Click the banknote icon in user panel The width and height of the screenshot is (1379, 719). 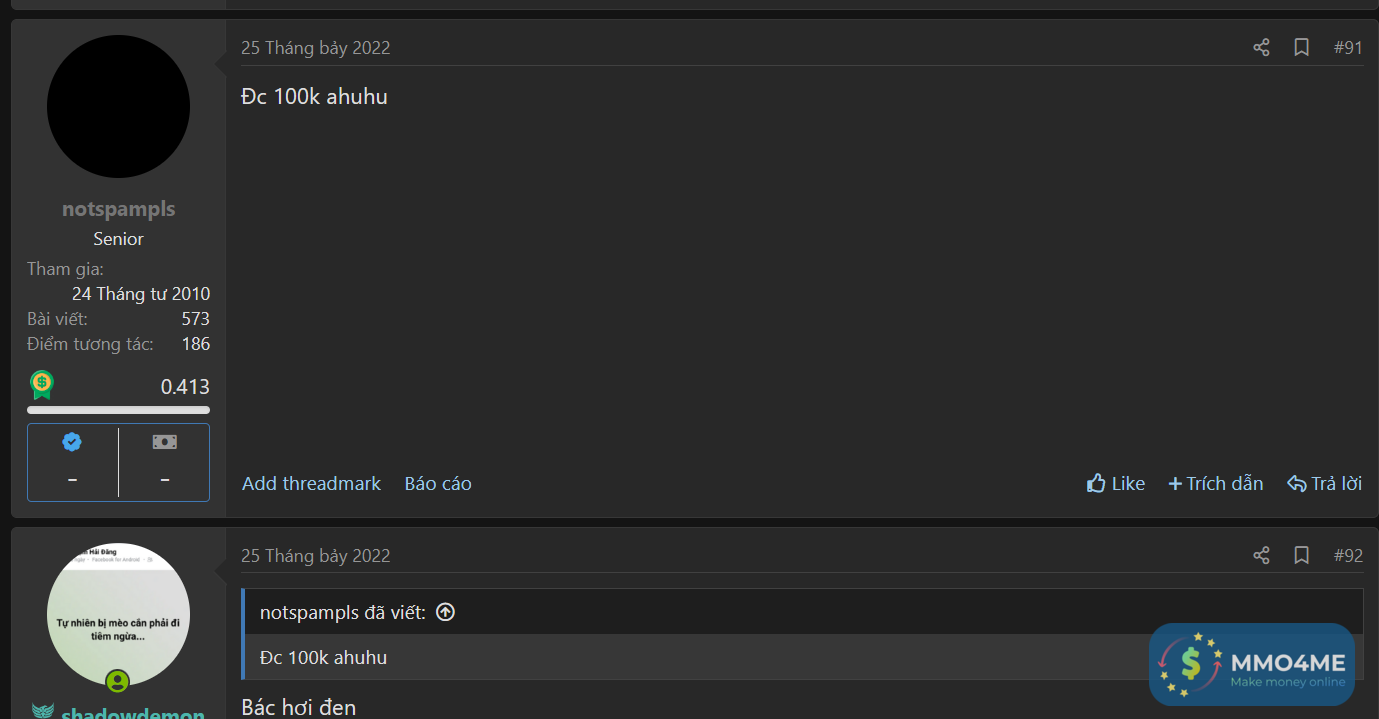pos(165,442)
